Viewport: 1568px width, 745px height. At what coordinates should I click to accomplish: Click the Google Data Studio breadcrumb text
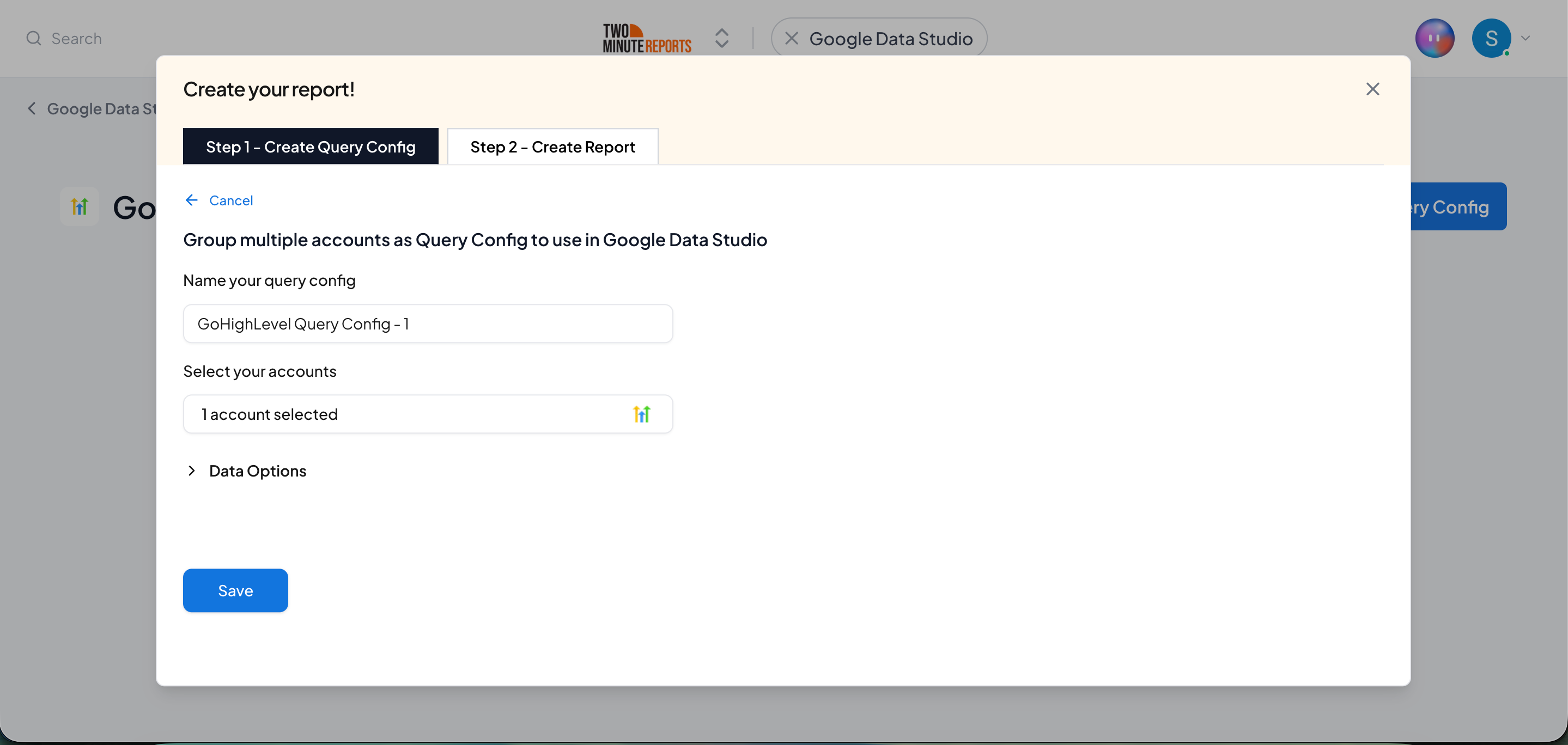point(102,108)
